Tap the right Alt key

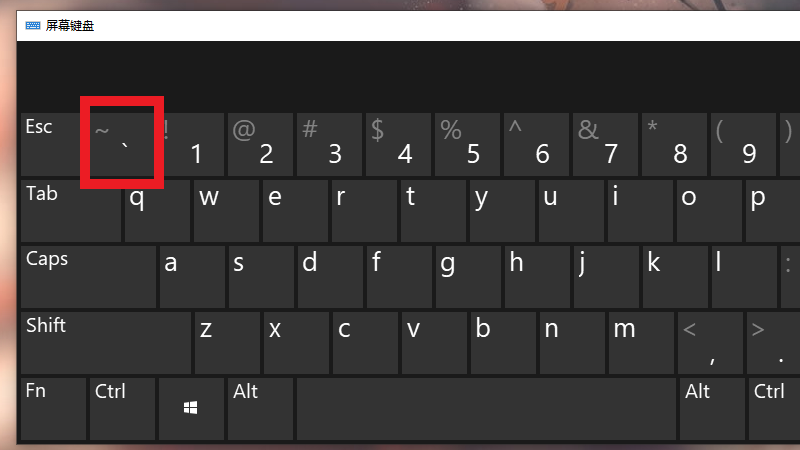712,409
